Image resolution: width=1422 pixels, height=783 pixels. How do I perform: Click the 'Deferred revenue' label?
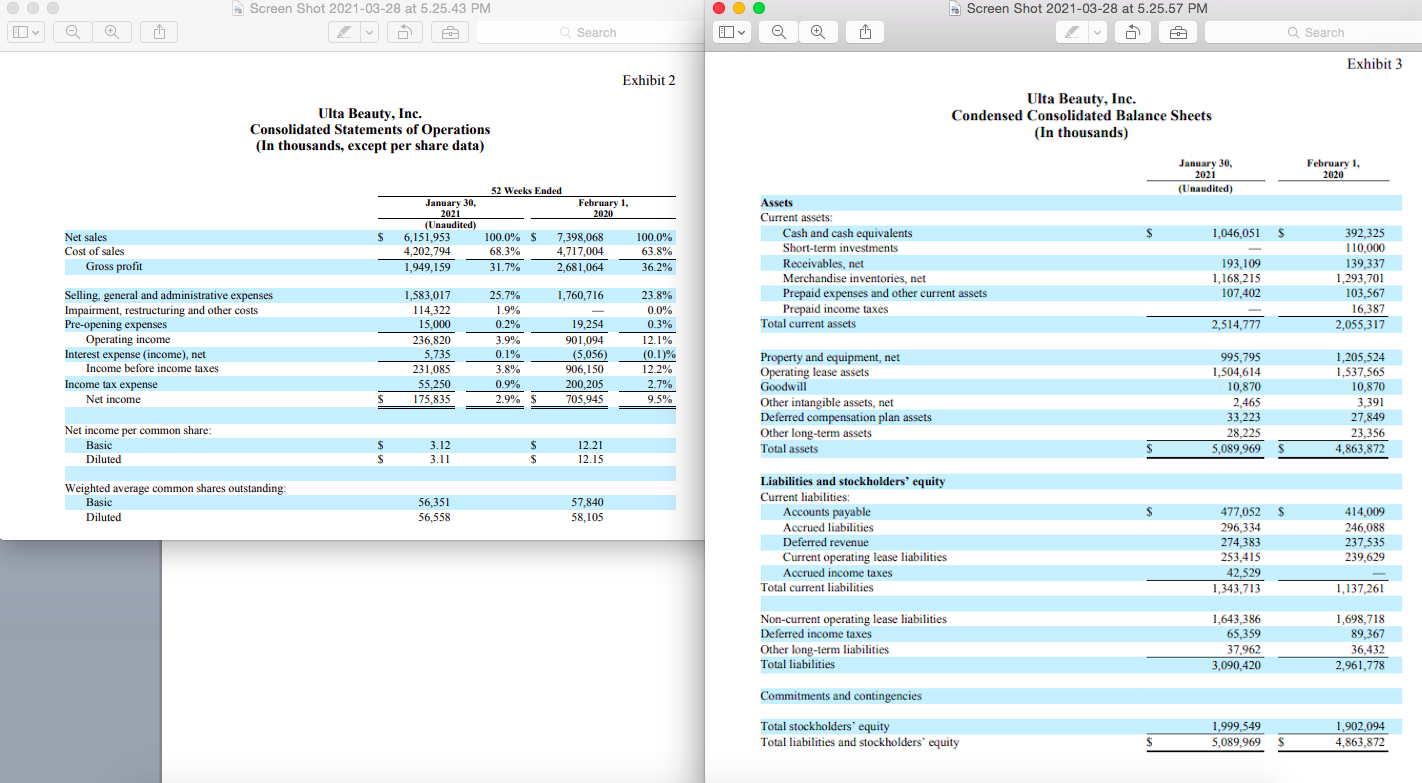pyautogui.click(x=825, y=542)
